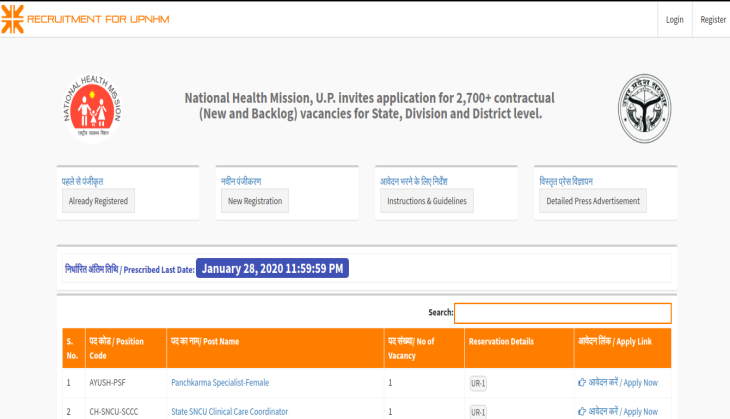Image resolution: width=730 pixels, height=419 pixels.
Task: Open State SNCU Clinical Care Coordinator link
Action: (230, 412)
